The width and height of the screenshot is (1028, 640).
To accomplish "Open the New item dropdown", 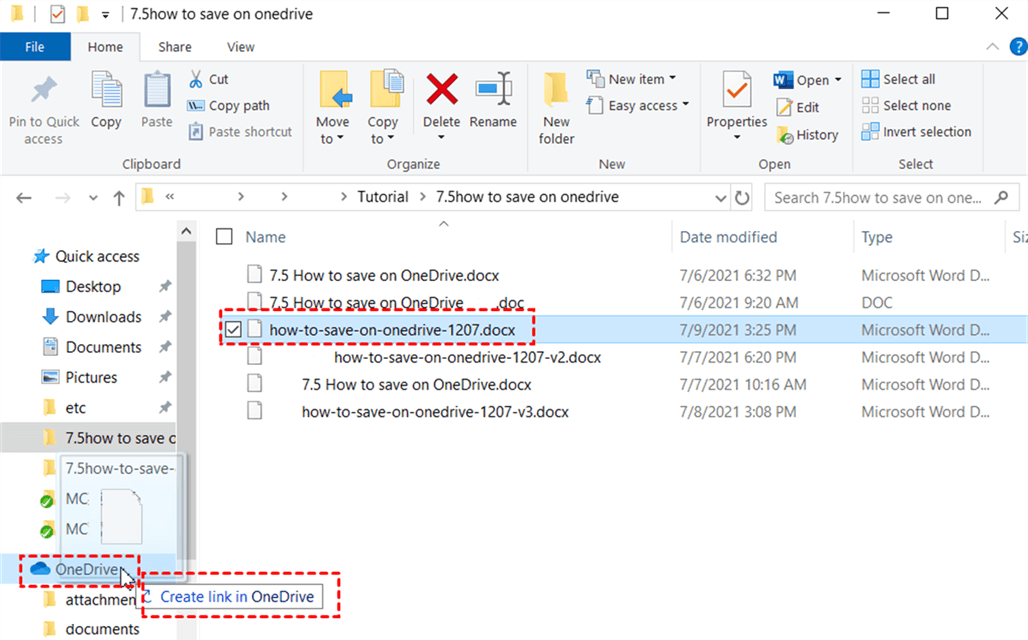I will pos(631,79).
